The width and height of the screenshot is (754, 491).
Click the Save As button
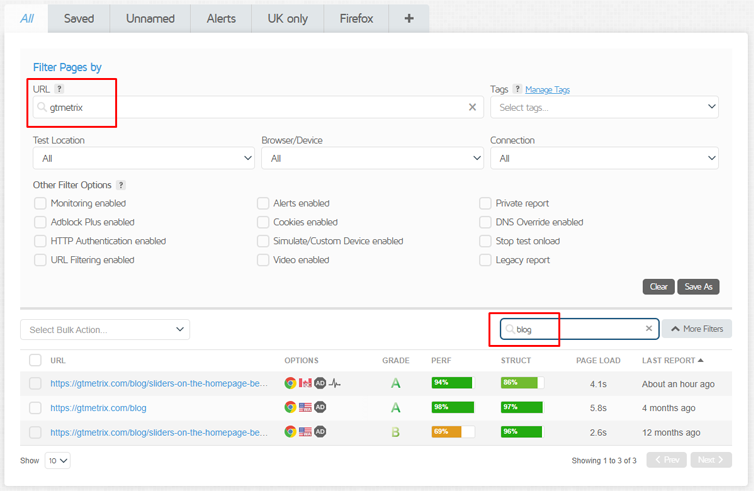[x=699, y=287]
